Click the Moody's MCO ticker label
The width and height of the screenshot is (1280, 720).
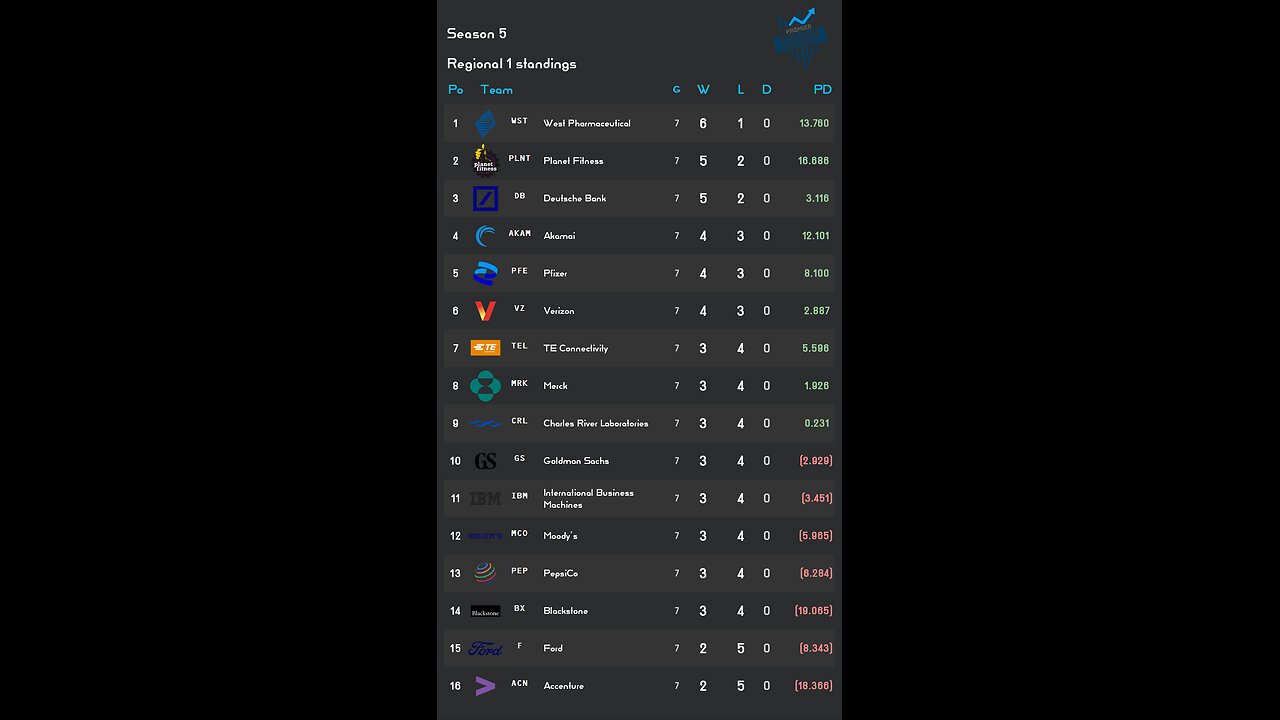pyautogui.click(x=519, y=533)
